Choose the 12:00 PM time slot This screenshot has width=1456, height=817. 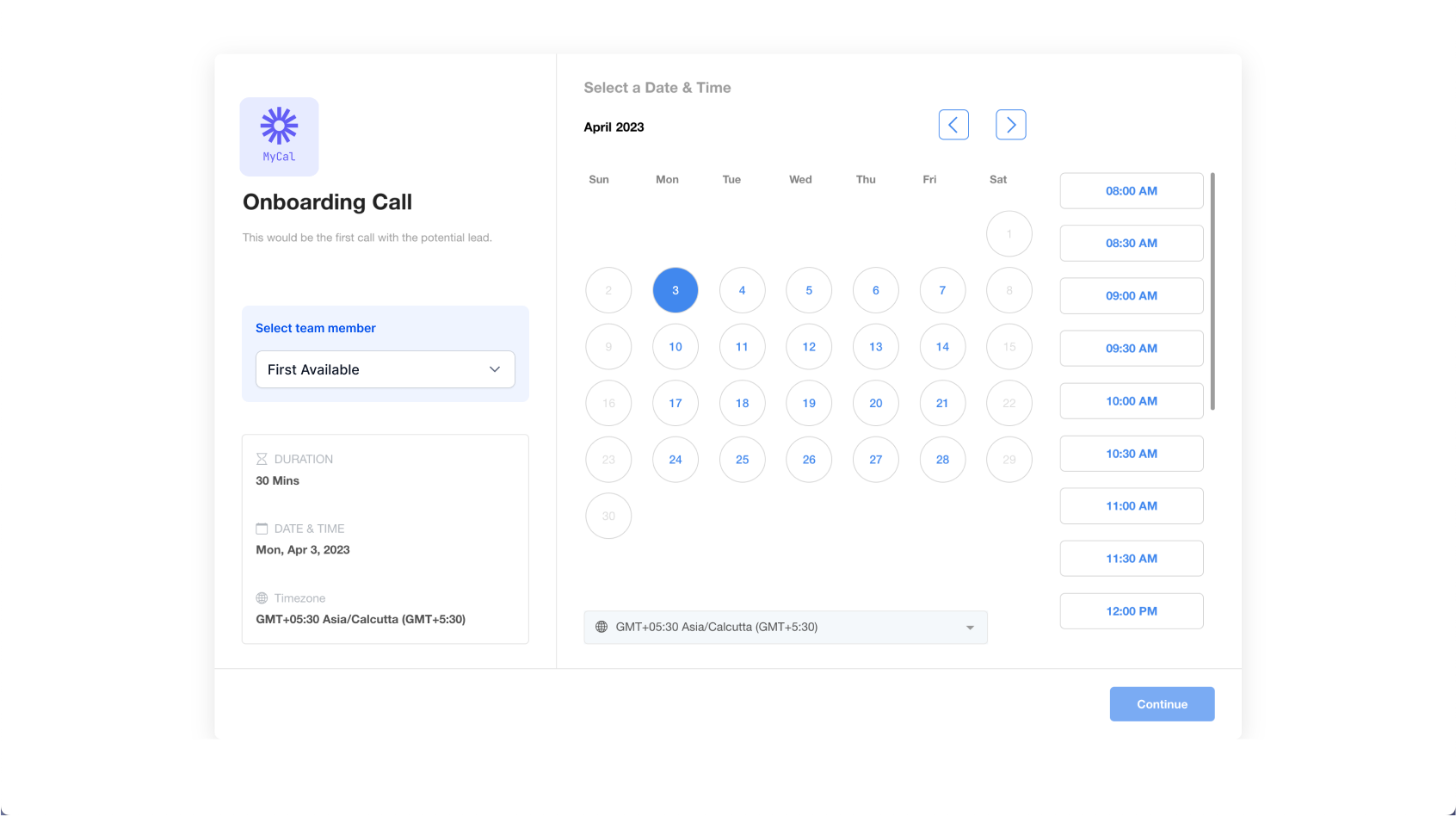pos(1131,611)
